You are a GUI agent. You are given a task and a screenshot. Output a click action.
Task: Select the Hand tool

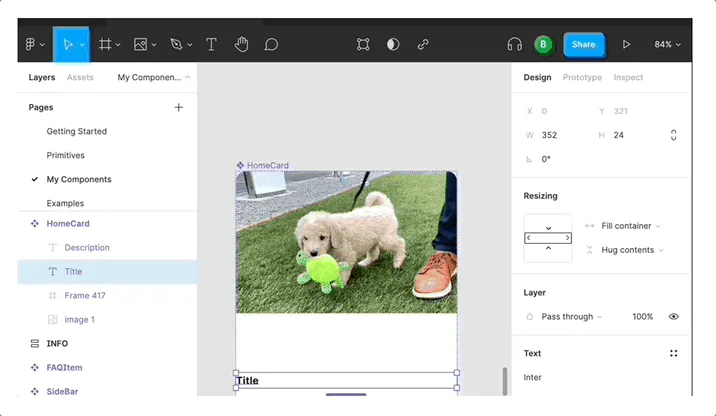tap(241, 44)
